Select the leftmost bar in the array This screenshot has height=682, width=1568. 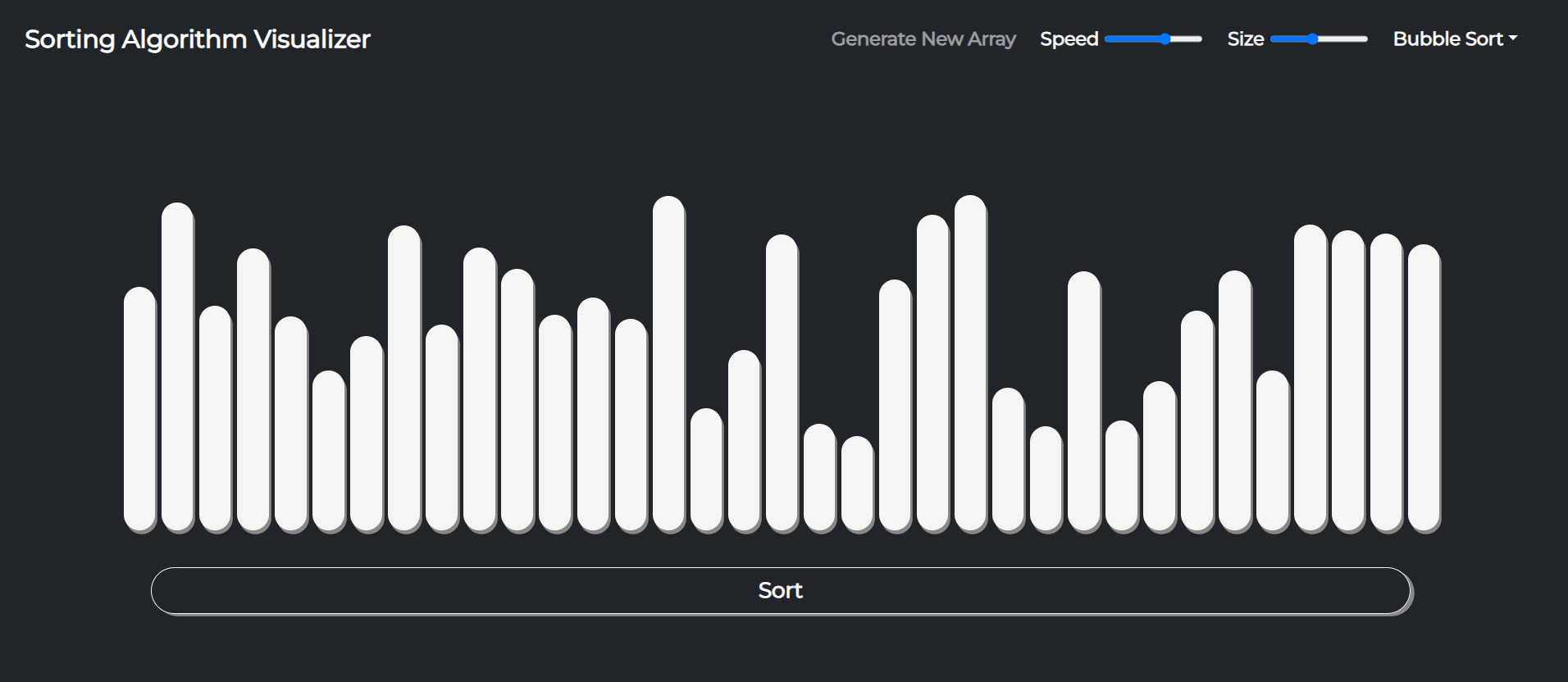tap(139, 410)
